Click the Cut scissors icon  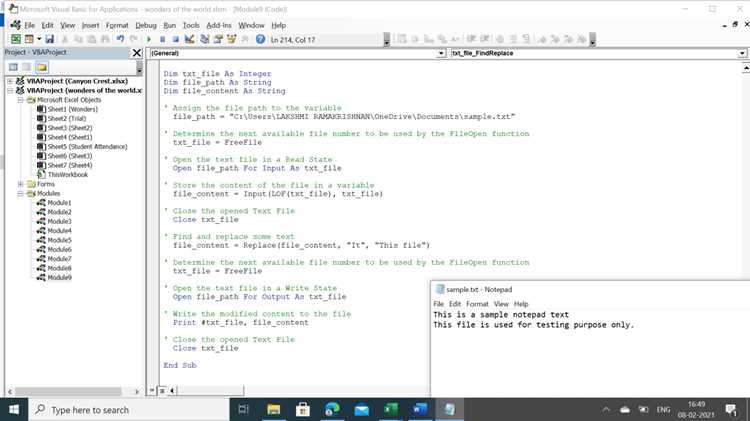point(65,39)
